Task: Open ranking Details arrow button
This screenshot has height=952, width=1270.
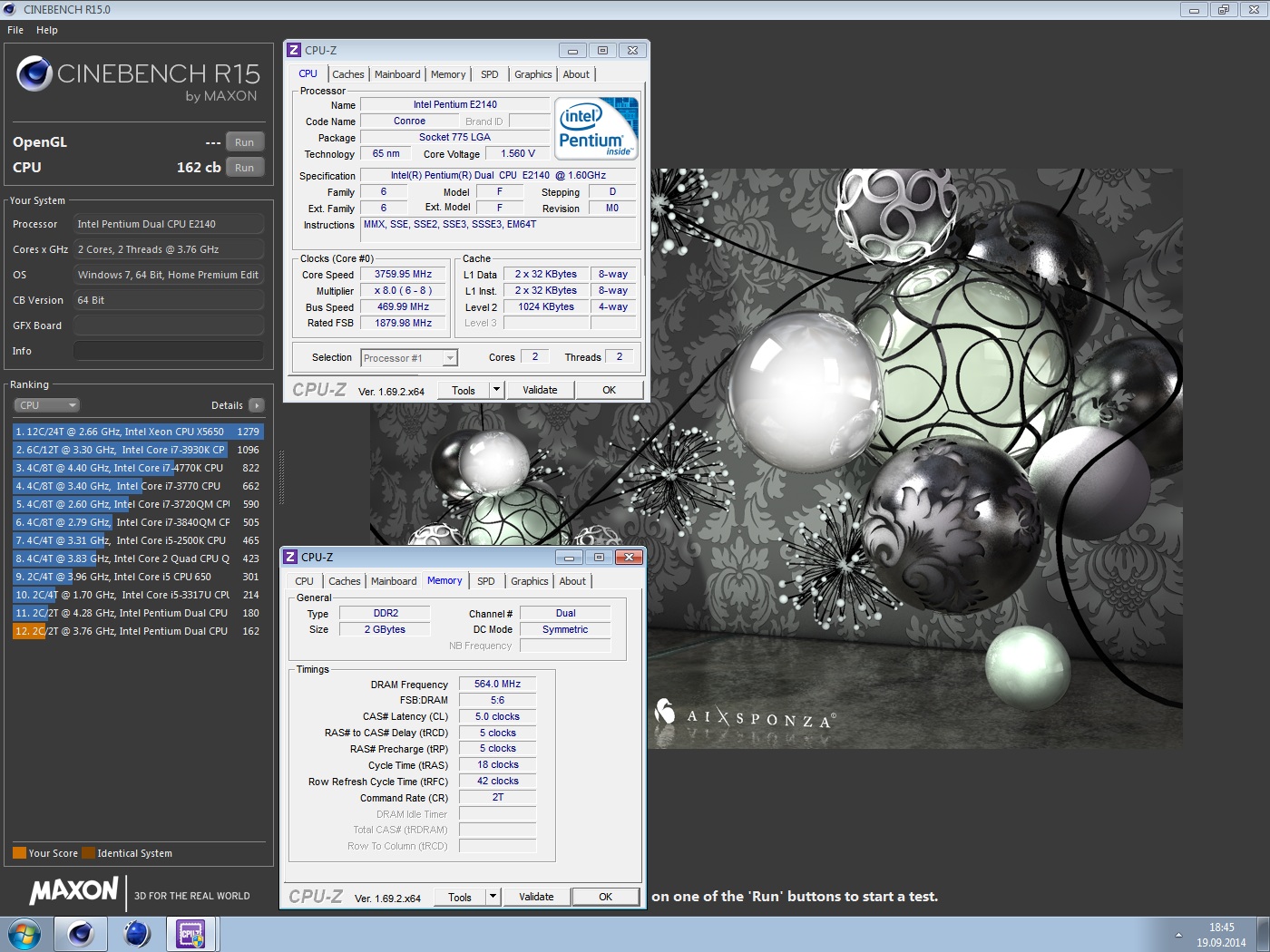Action: [257, 405]
